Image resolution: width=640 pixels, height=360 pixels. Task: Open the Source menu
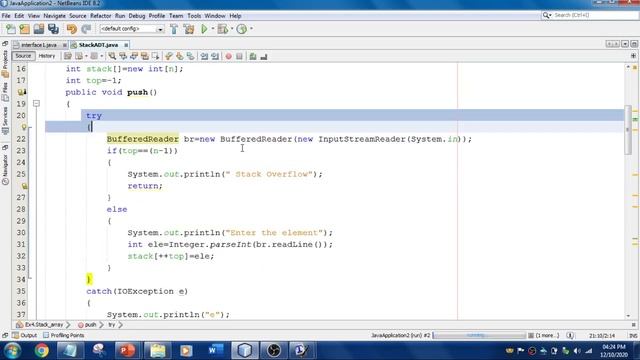click(78, 16)
